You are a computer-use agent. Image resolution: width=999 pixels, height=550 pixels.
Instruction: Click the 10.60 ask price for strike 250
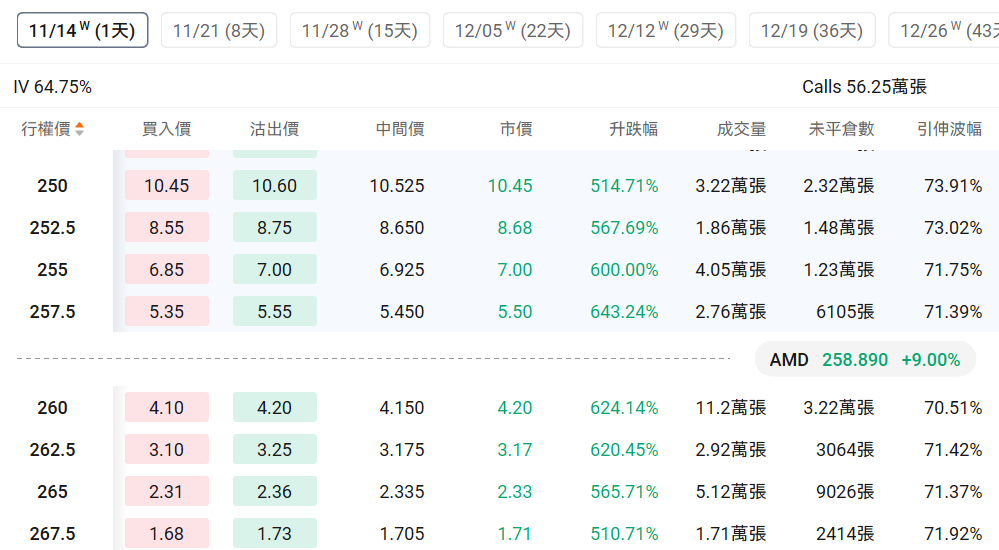274,186
